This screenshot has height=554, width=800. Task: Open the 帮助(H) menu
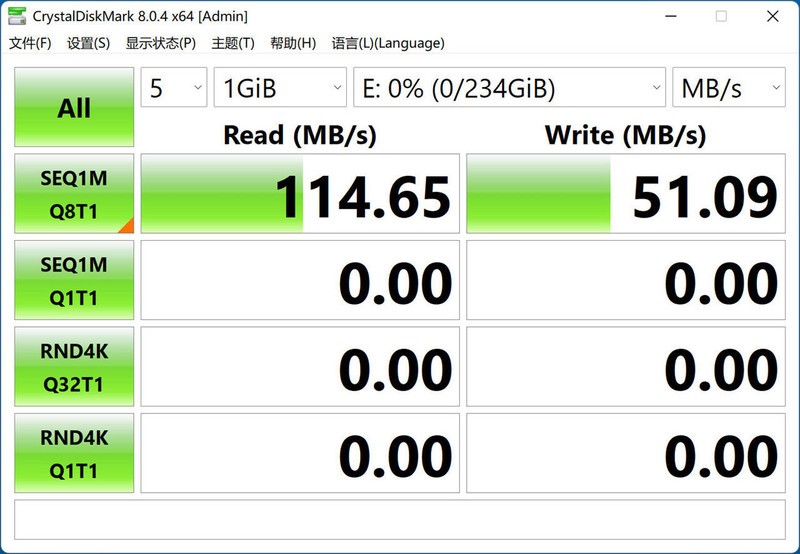pyautogui.click(x=293, y=43)
